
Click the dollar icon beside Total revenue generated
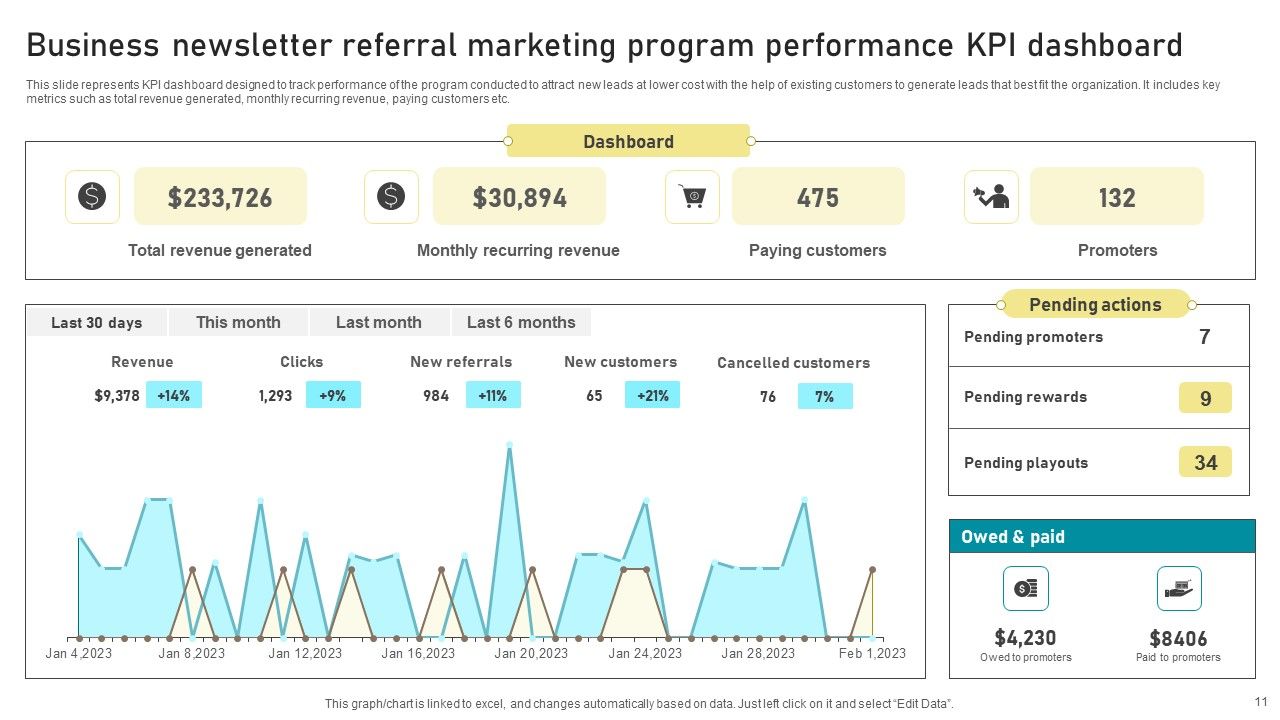click(92, 196)
